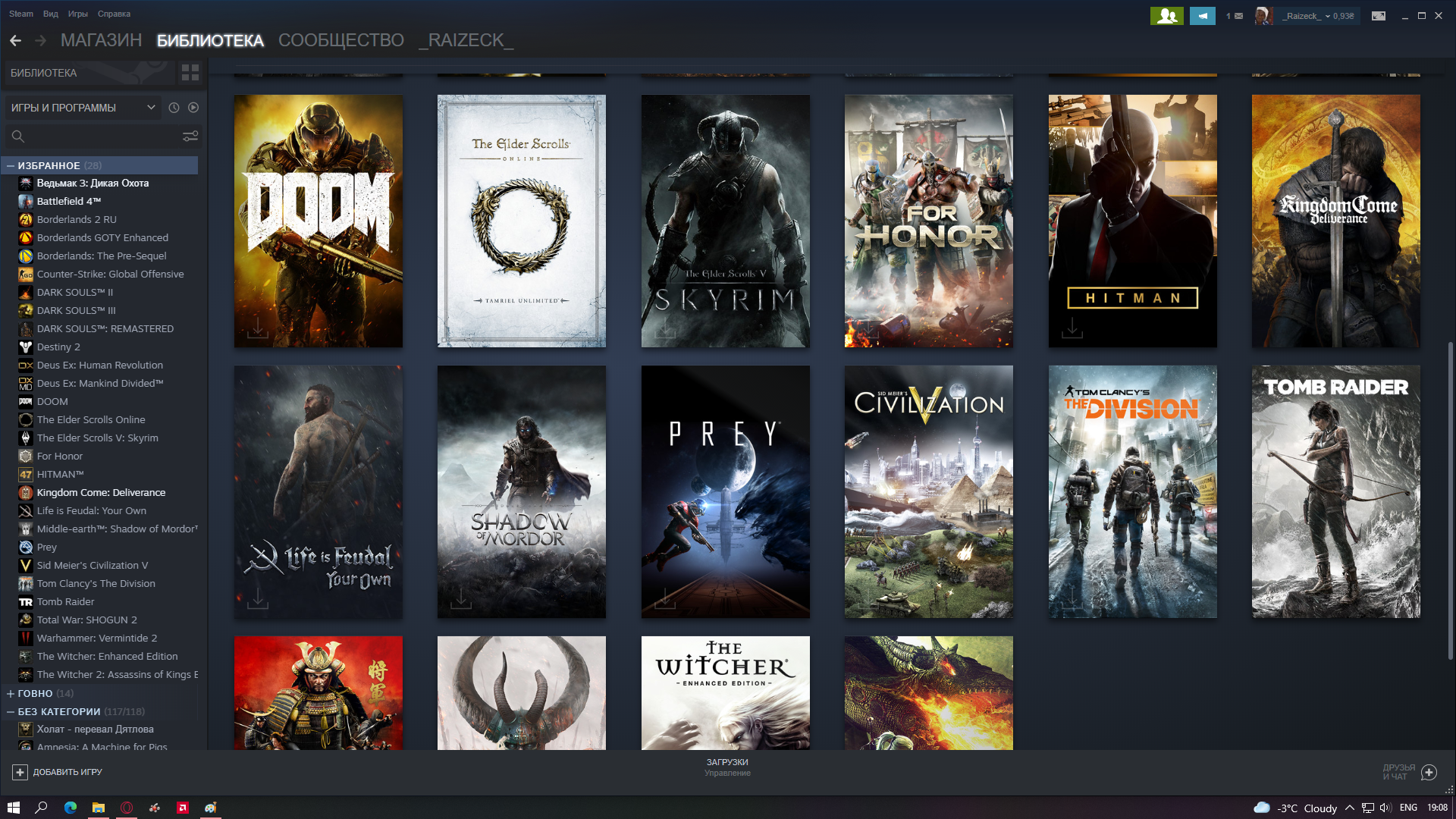This screenshot has height=819, width=1456.
Task: Open the Справка menu
Action: coord(114,14)
